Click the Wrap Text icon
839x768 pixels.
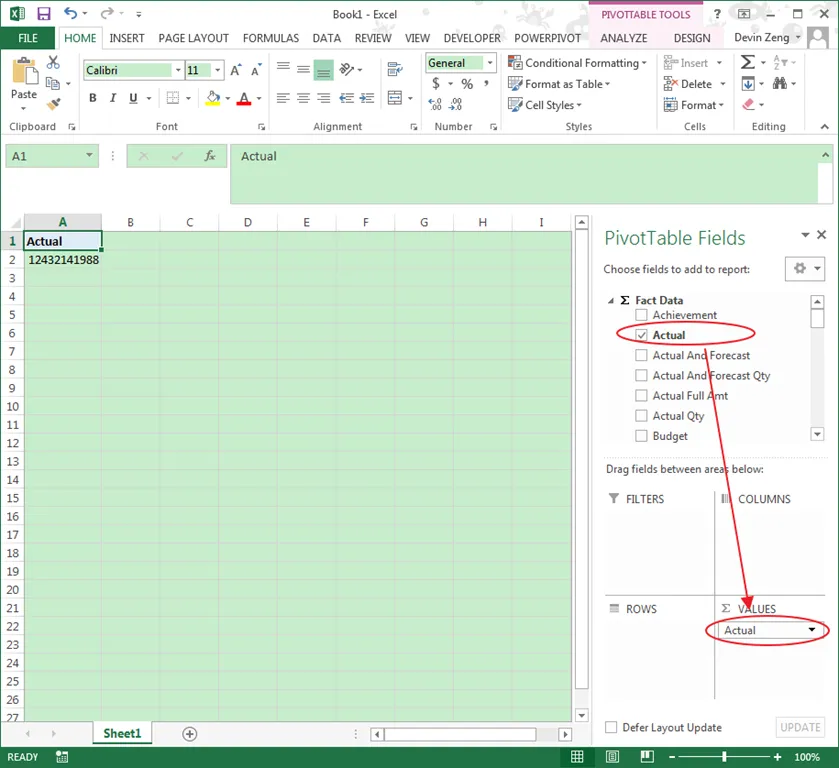point(395,69)
